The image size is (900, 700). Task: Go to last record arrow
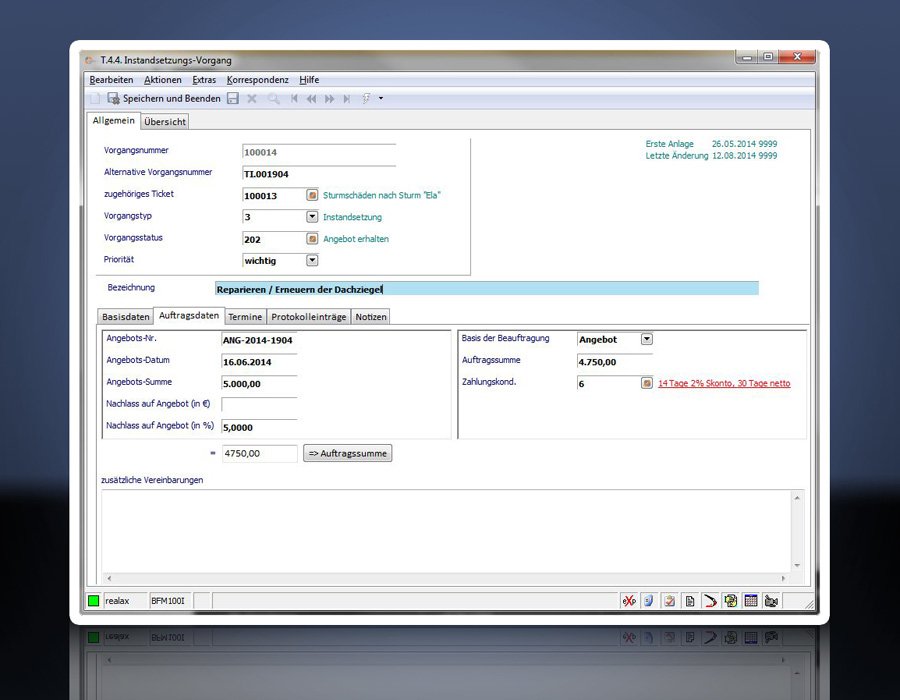[x=347, y=99]
